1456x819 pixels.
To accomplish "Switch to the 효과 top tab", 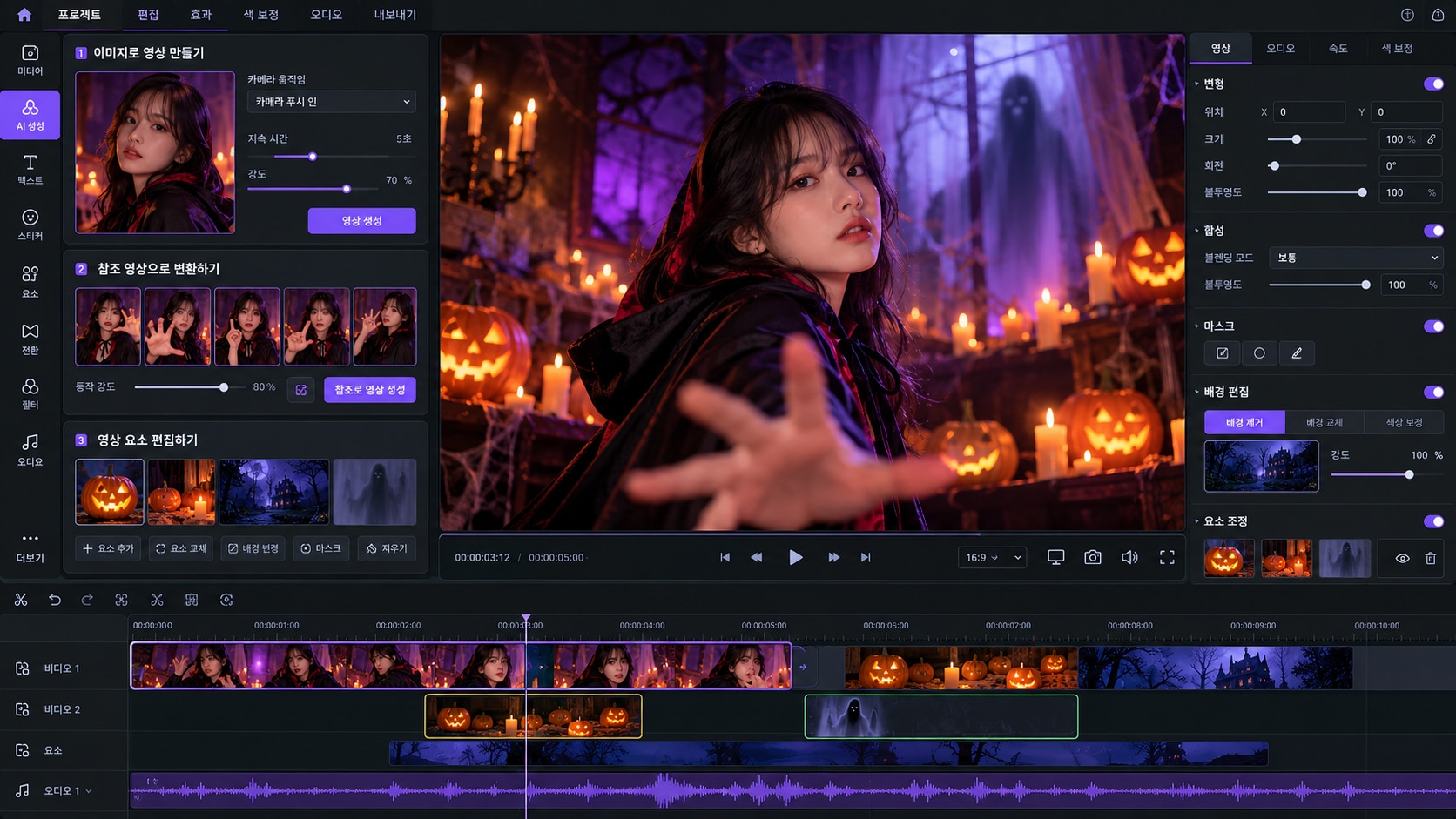I will tap(201, 15).
